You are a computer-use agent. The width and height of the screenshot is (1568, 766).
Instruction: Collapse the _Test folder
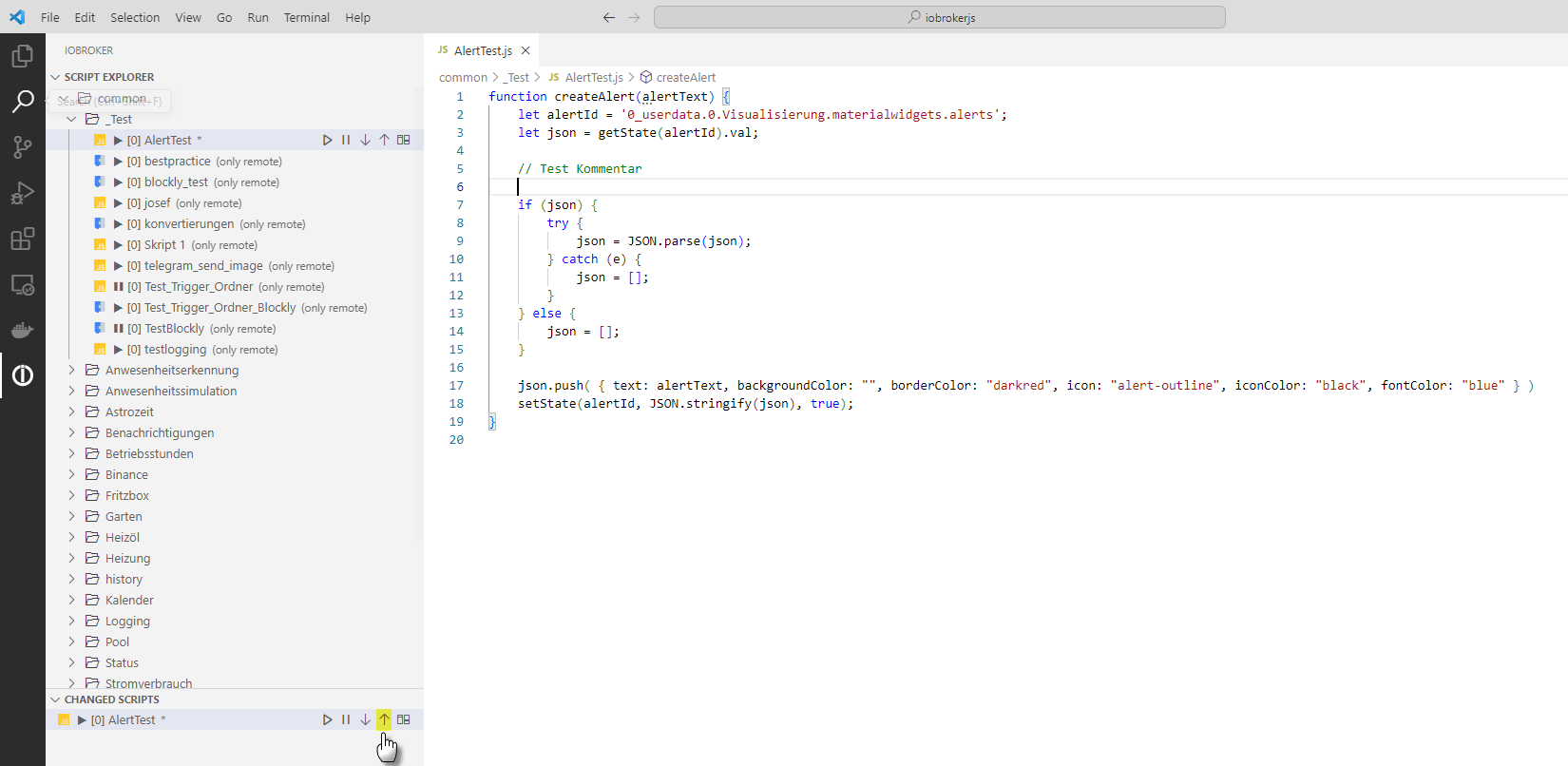[x=72, y=119]
